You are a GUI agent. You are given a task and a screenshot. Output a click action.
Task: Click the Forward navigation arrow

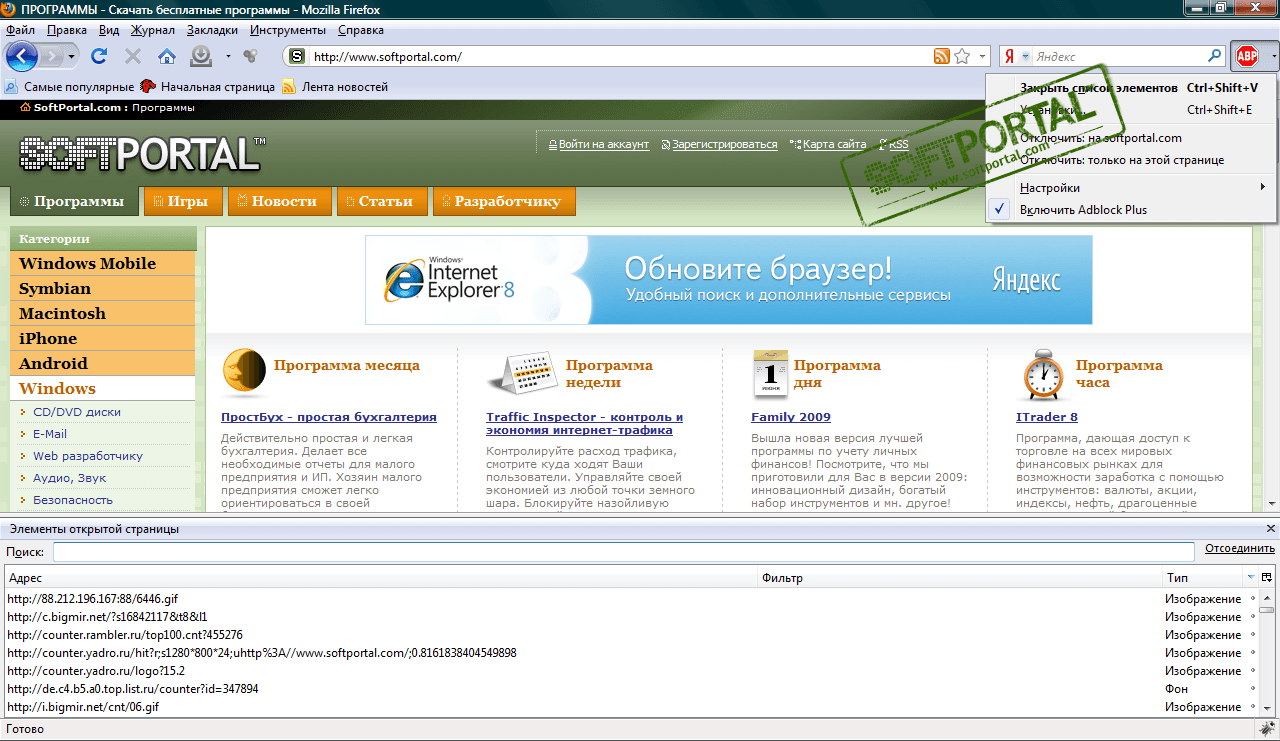(52, 56)
